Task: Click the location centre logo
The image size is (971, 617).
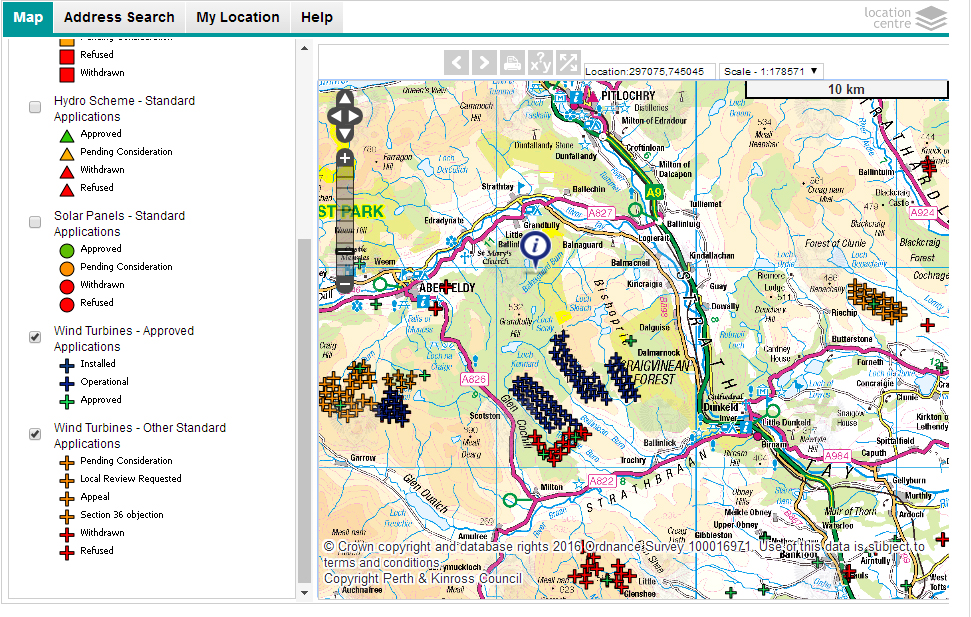Action: 905,18
